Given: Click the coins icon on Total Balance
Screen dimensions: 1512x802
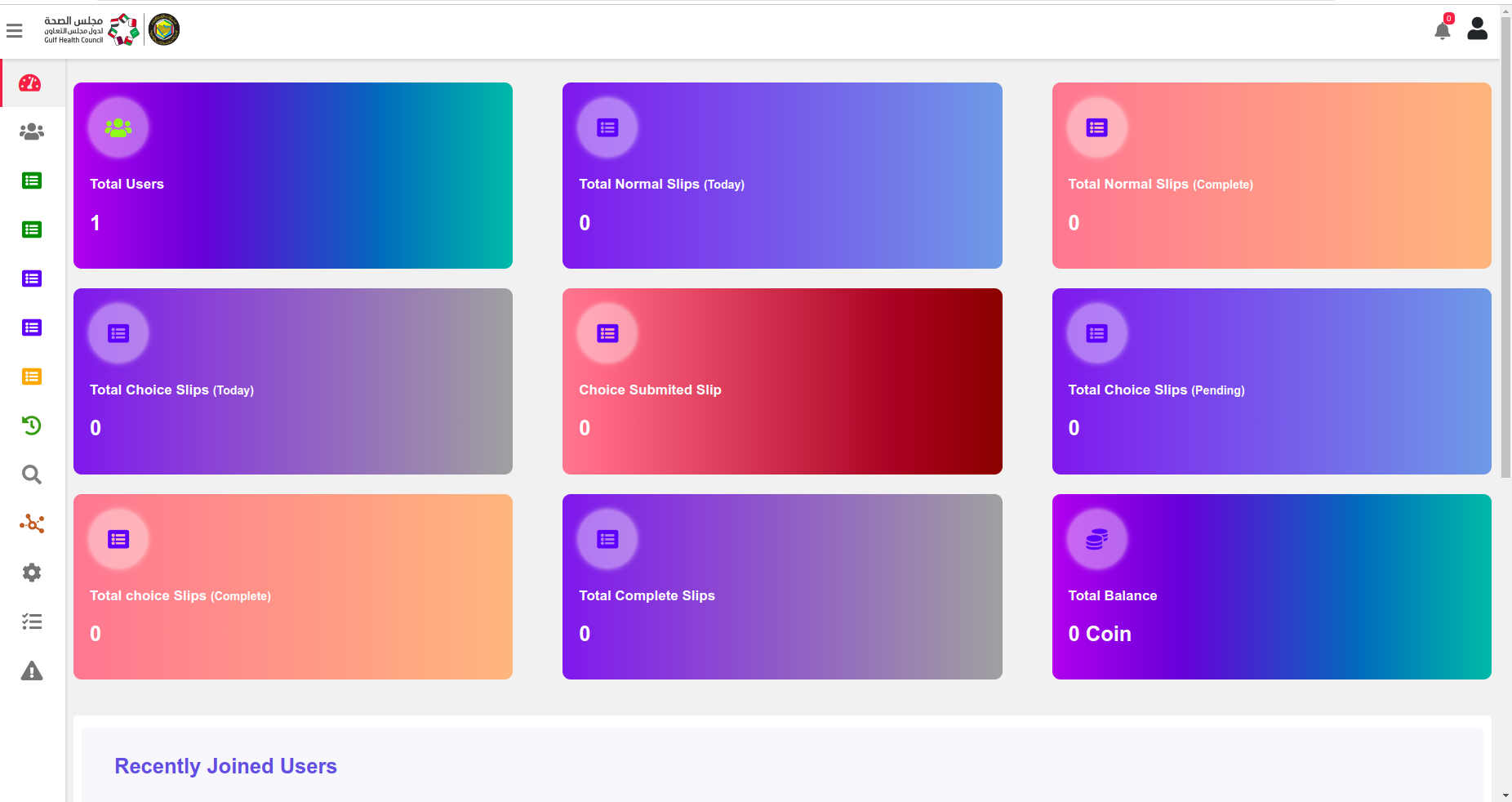Looking at the screenshot, I should pyautogui.click(x=1097, y=539).
